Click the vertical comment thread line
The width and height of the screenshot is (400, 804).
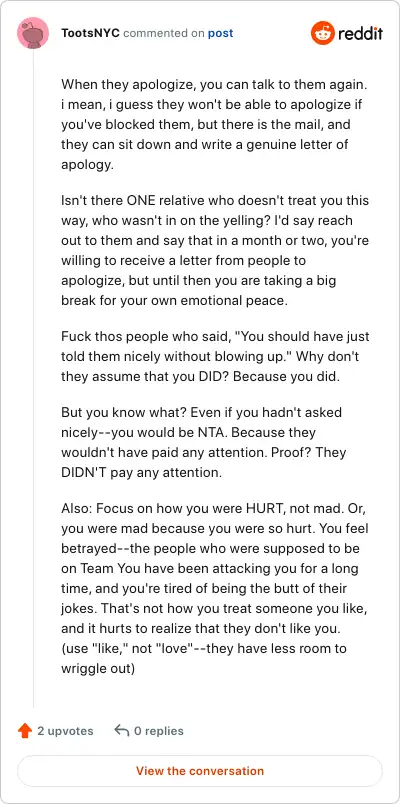(x=33, y=379)
